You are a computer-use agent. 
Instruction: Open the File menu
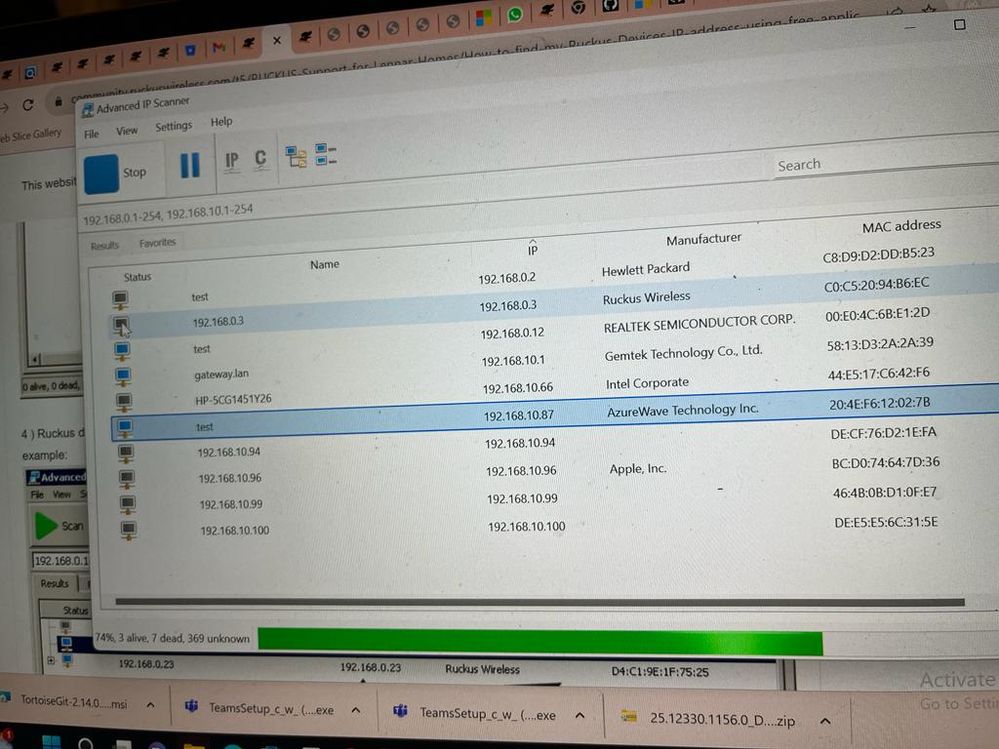point(91,134)
